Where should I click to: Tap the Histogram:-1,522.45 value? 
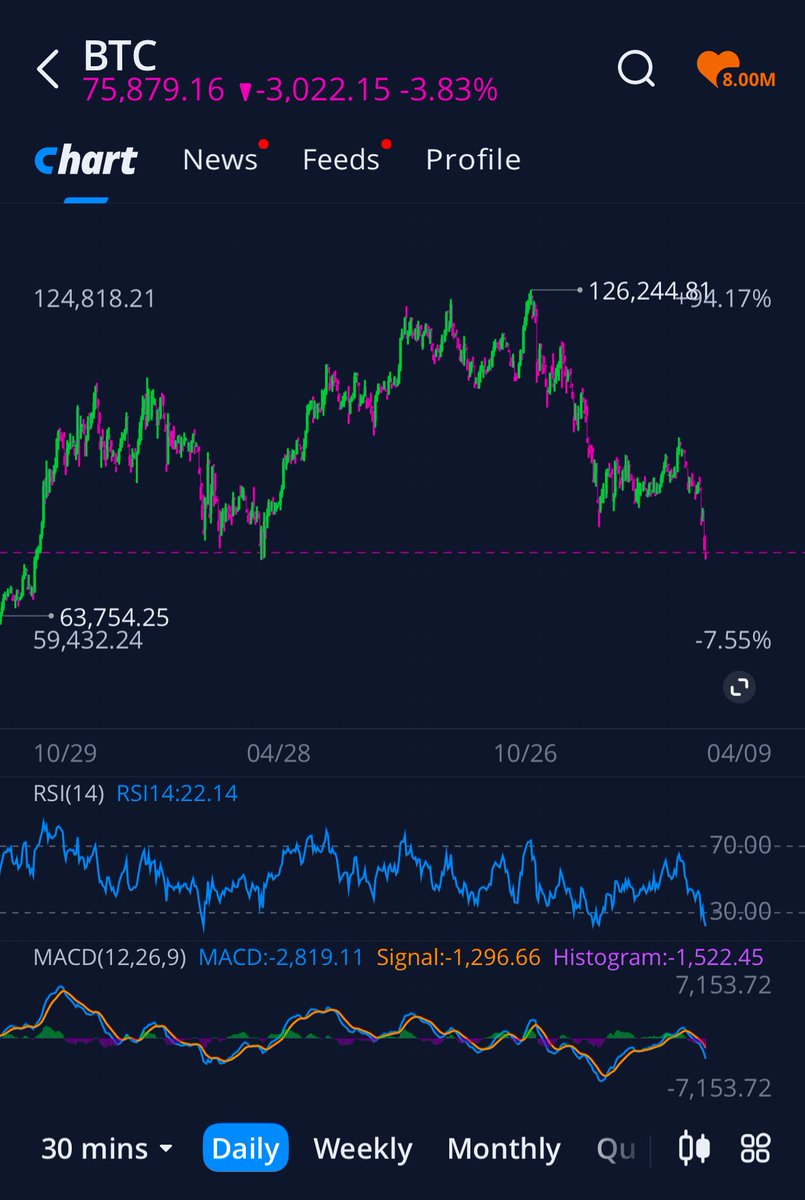pos(658,958)
